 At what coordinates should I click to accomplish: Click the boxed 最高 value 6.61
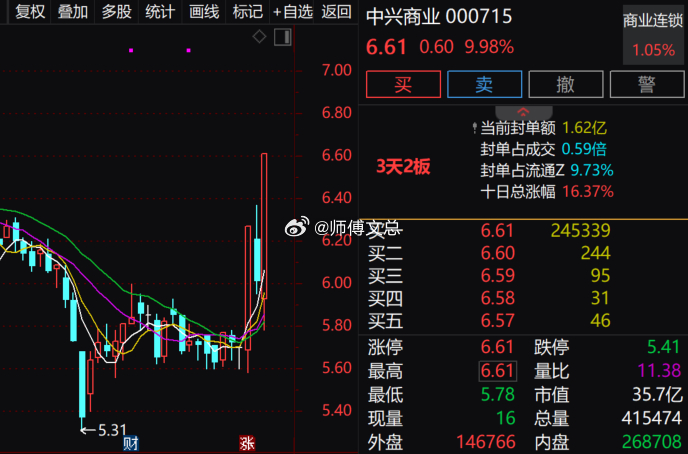click(498, 371)
